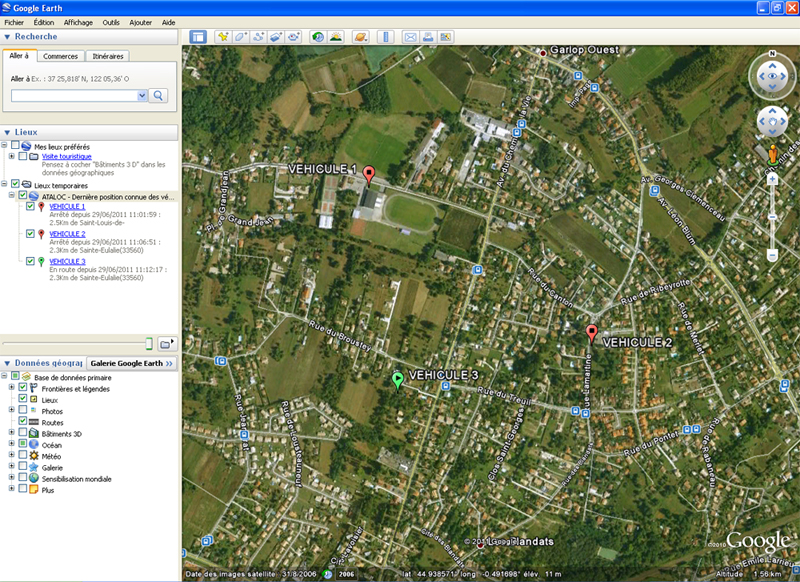
Task: Click the historical imagery clock in status bar
Action: (328, 574)
